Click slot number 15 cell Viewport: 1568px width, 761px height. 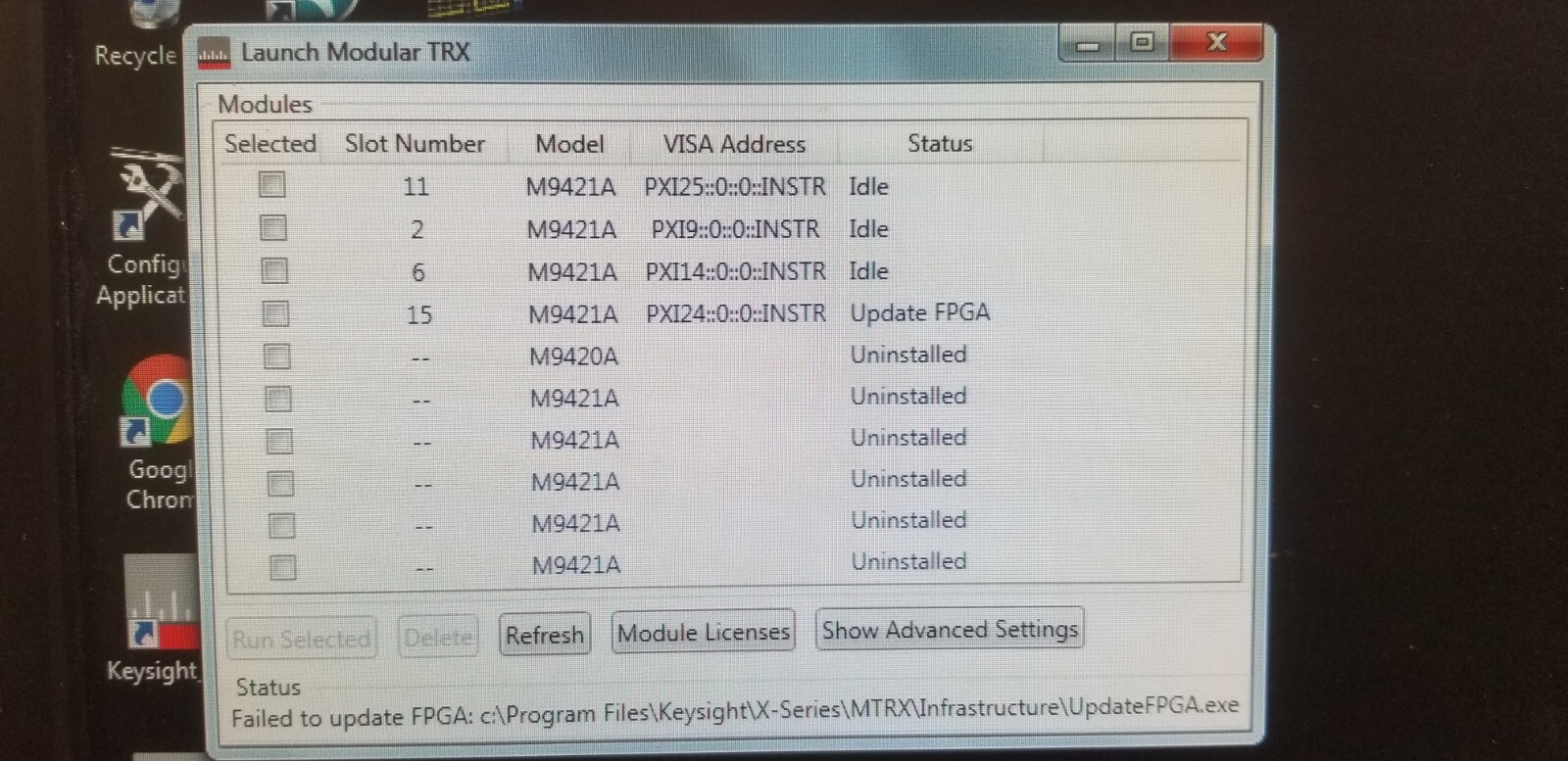pos(418,314)
